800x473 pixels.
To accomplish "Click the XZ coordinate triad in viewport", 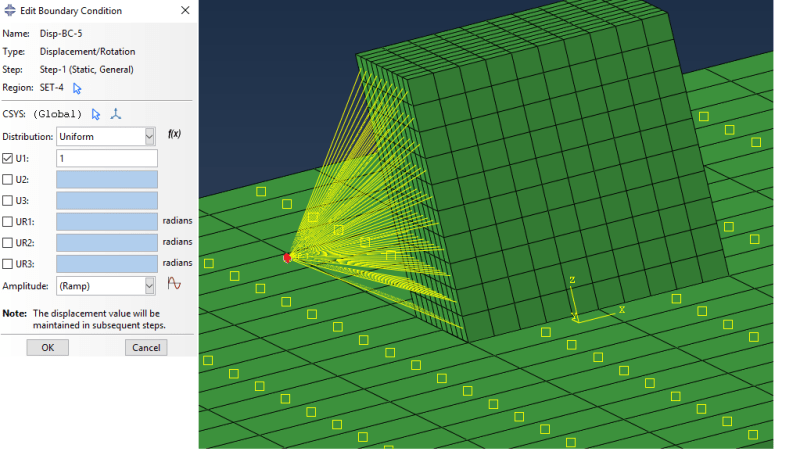I will pyautogui.click(x=596, y=301).
